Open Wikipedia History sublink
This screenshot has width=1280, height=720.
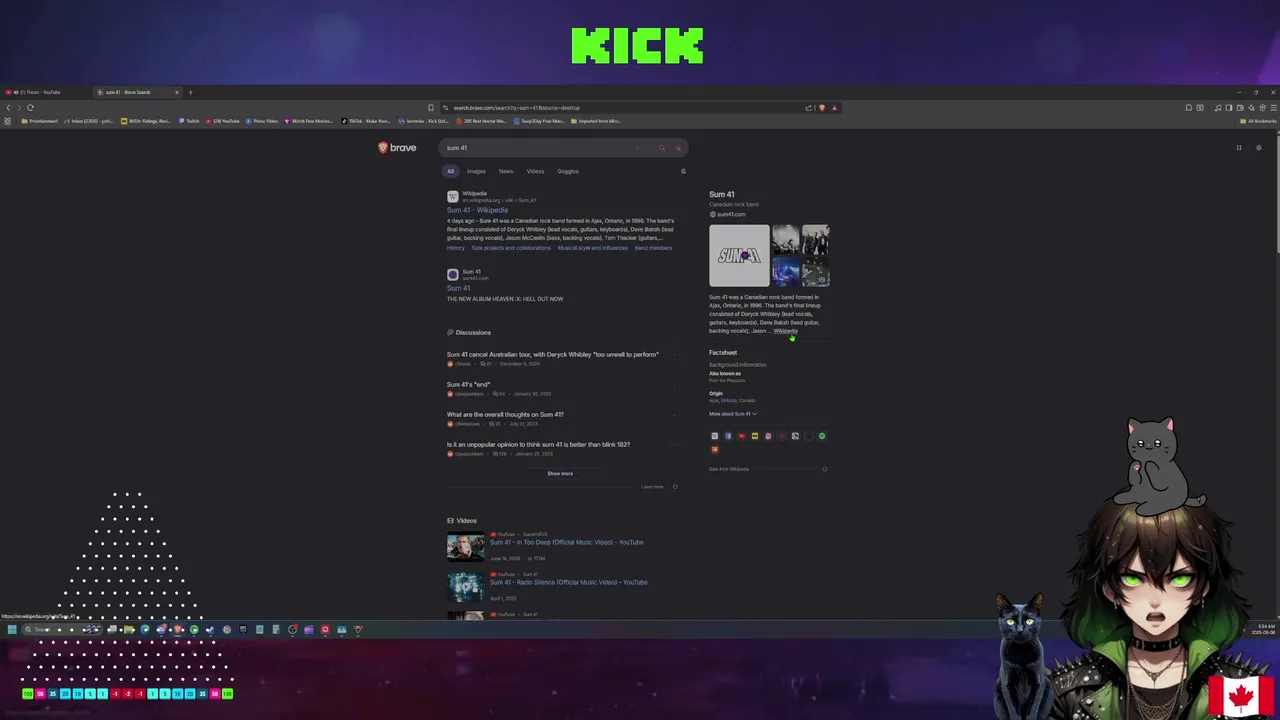[455, 248]
